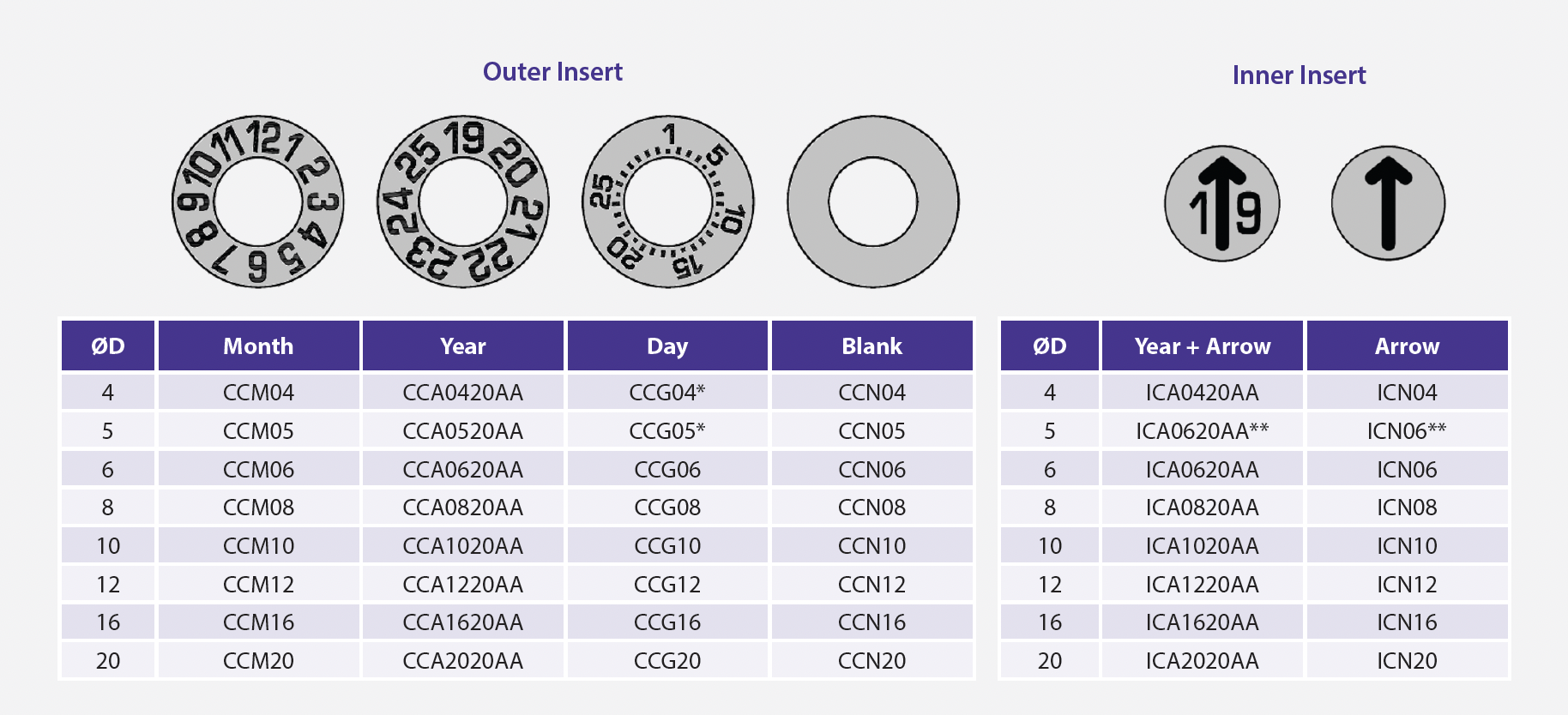This screenshot has width=1568, height=715.
Task: Select the Outer Insert heading
Action: (552, 72)
